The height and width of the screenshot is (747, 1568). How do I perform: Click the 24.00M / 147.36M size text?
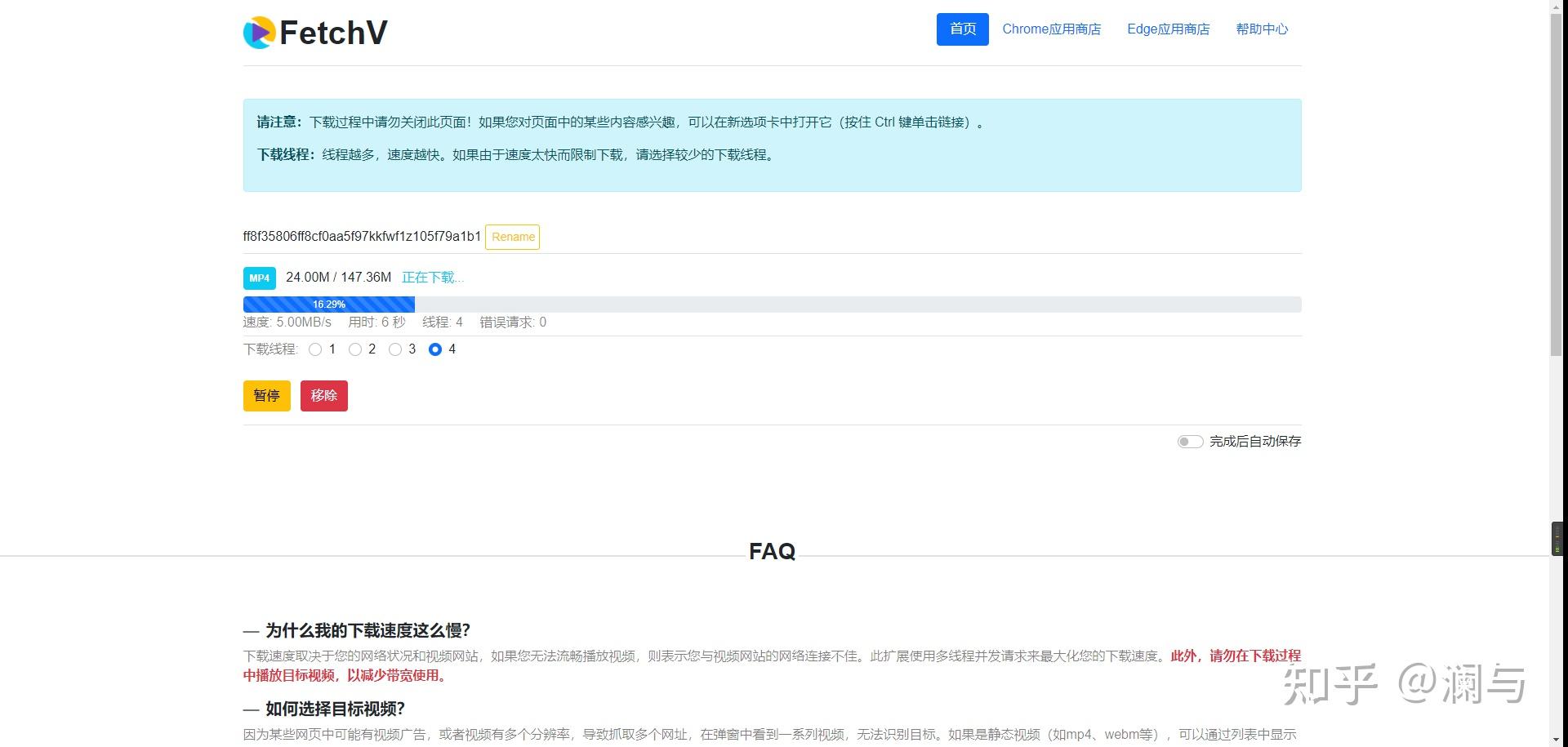coord(338,278)
